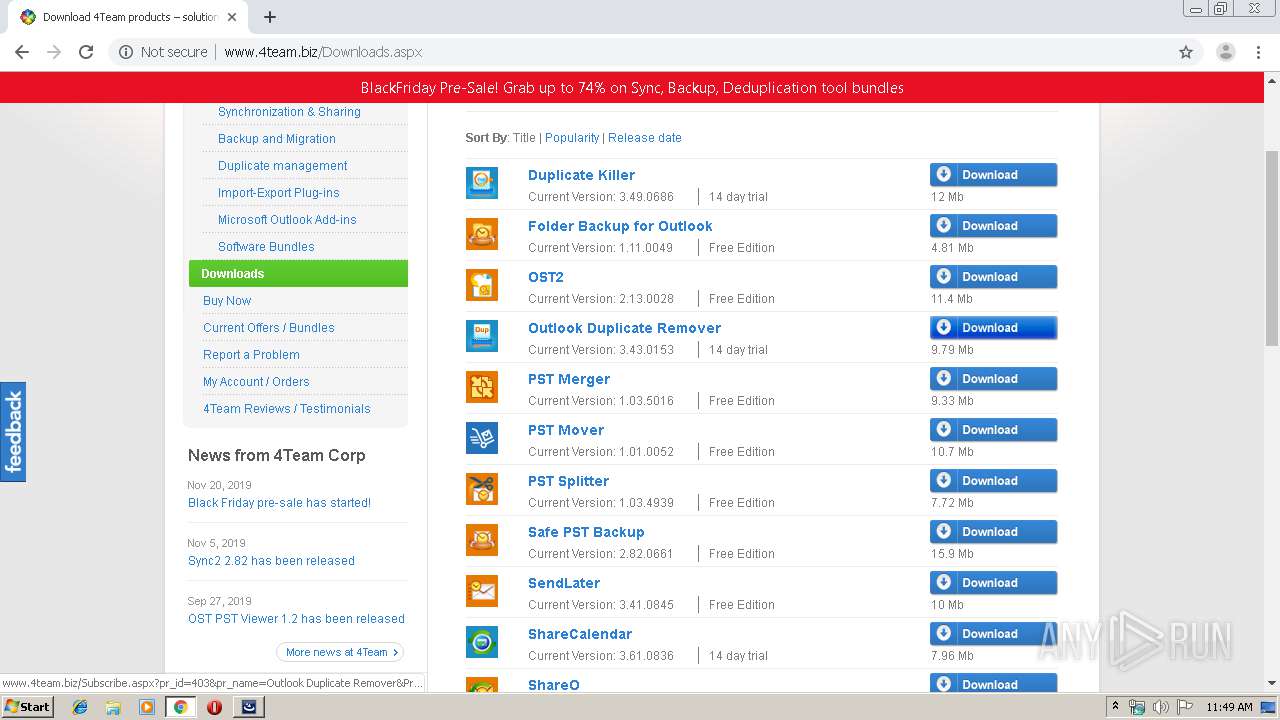Viewport: 1280px width, 720px height.
Task: Open the media player taskbar icon
Action: pos(147,707)
